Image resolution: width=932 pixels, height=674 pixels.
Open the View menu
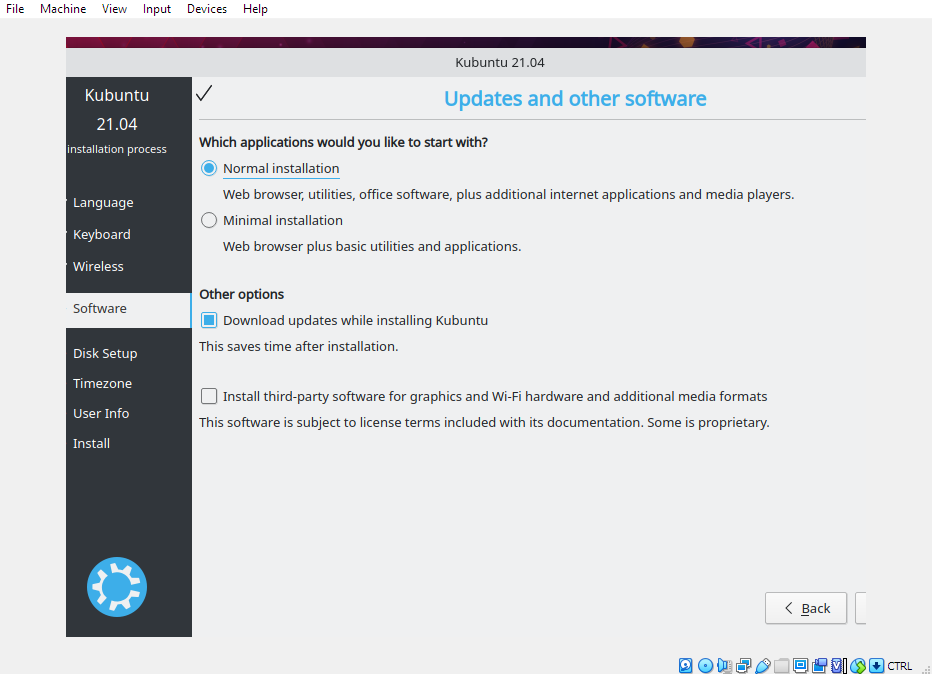(x=114, y=9)
